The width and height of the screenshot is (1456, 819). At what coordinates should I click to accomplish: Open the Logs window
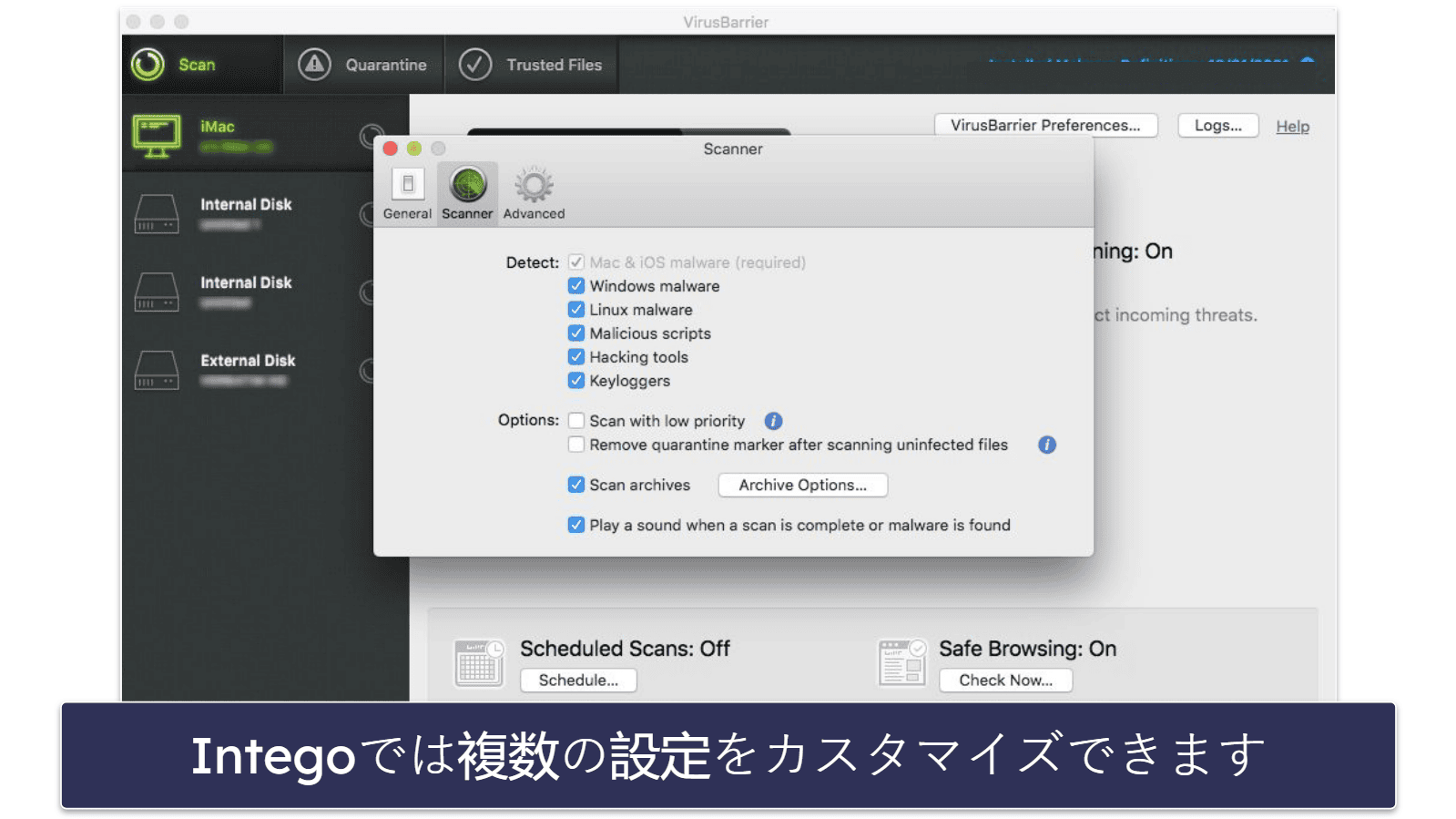(x=1218, y=126)
